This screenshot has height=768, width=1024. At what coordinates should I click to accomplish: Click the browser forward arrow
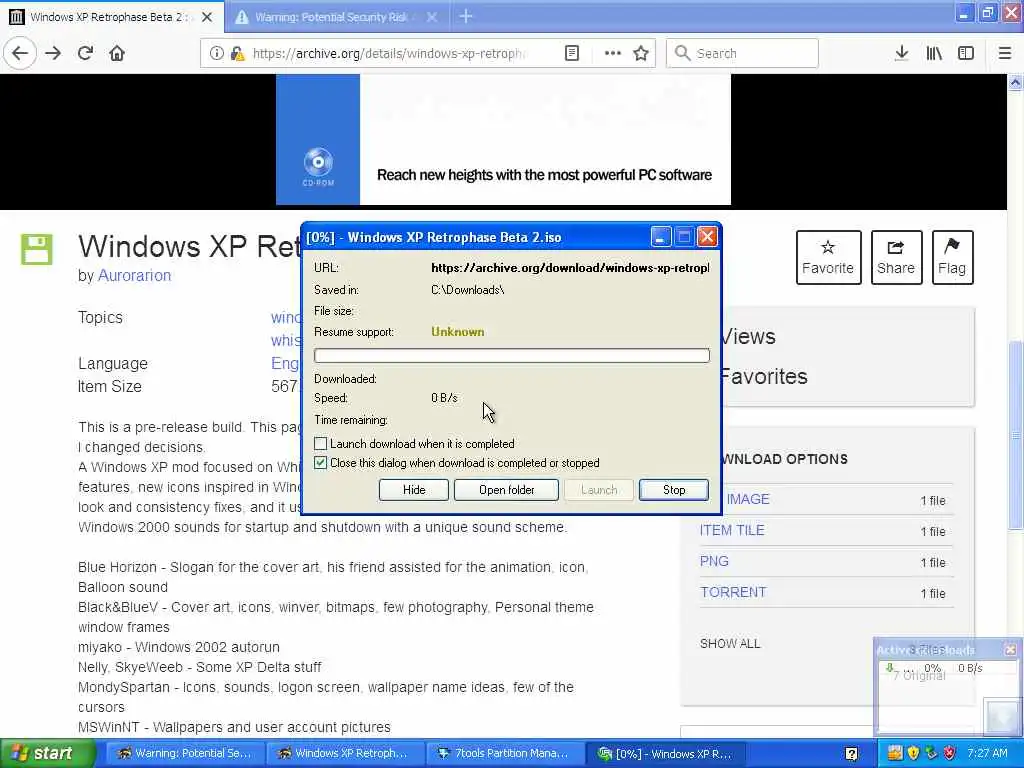pyautogui.click(x=53, y=53)
